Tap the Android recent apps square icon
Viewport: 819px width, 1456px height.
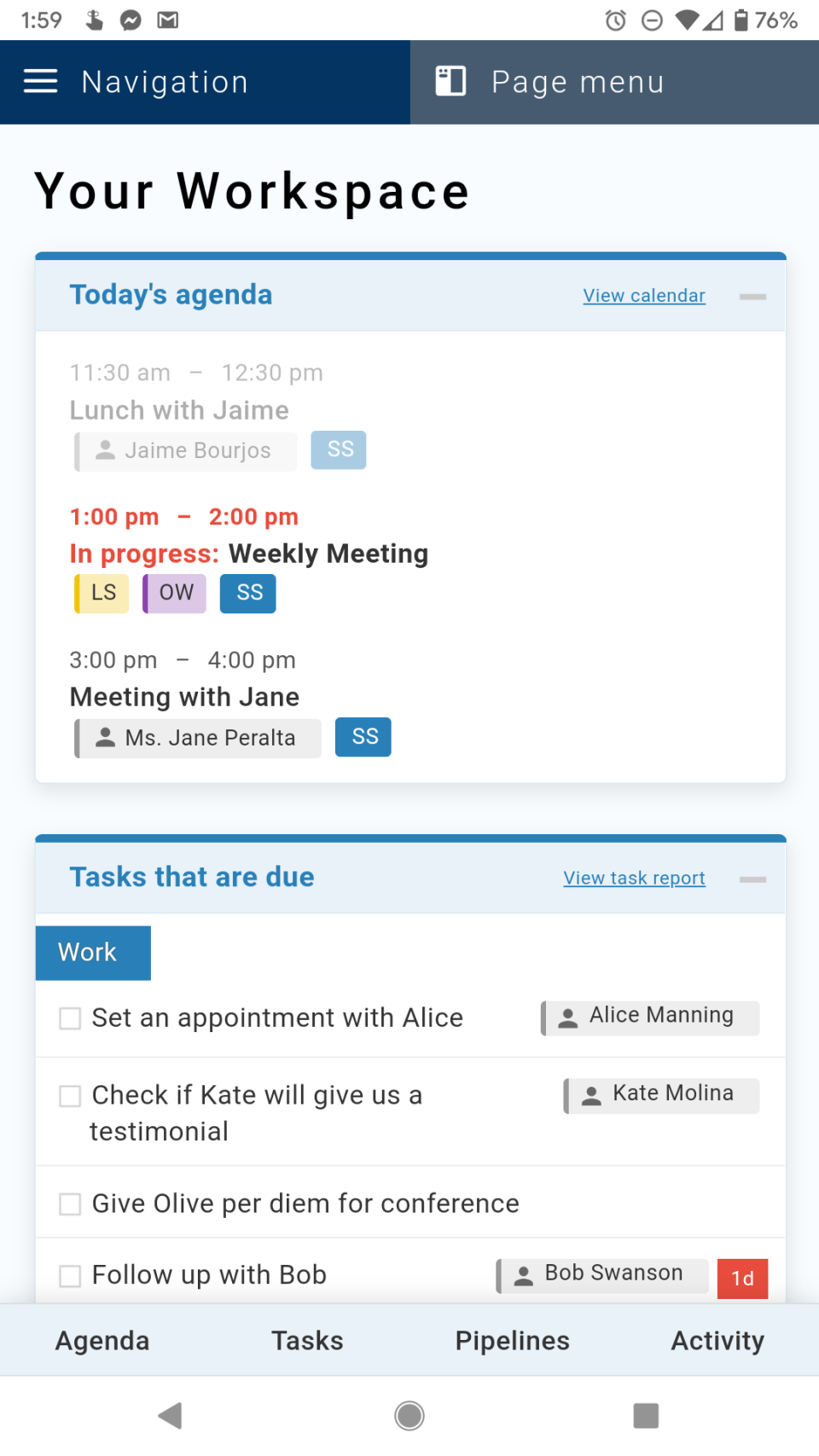[646, 1415]
